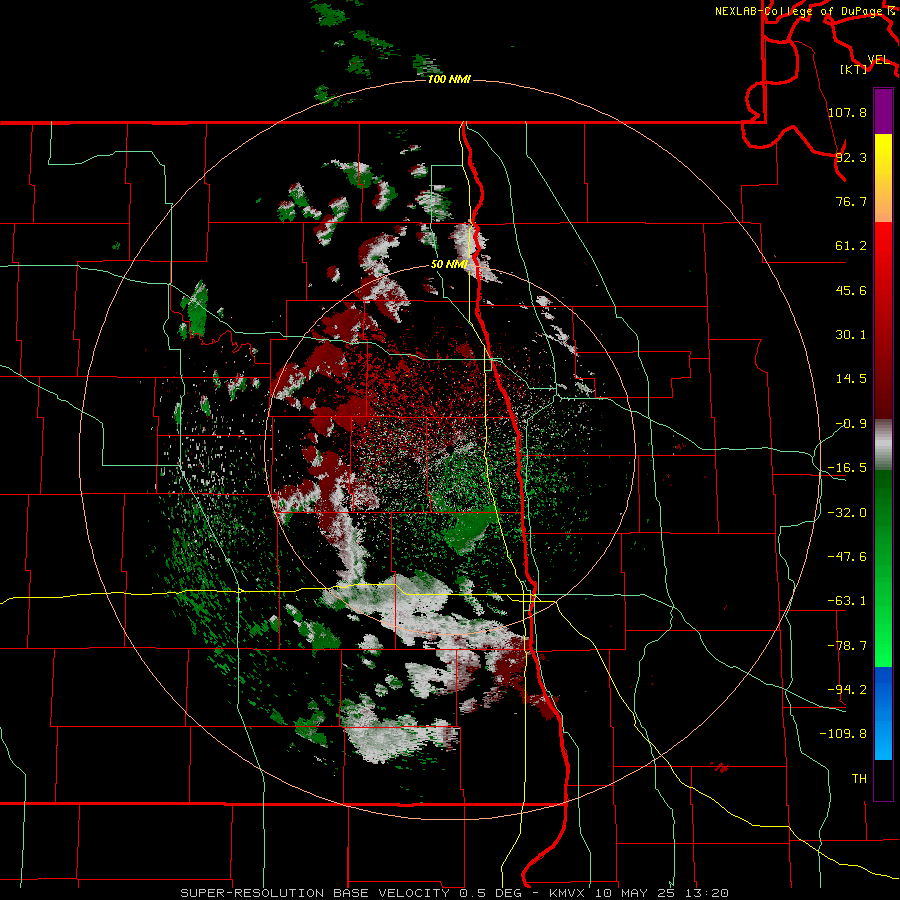Image resolution: width=900 pixels, height=900 pixels.
Task: Click the 61.2 legend value
Action: pos(851,246)
